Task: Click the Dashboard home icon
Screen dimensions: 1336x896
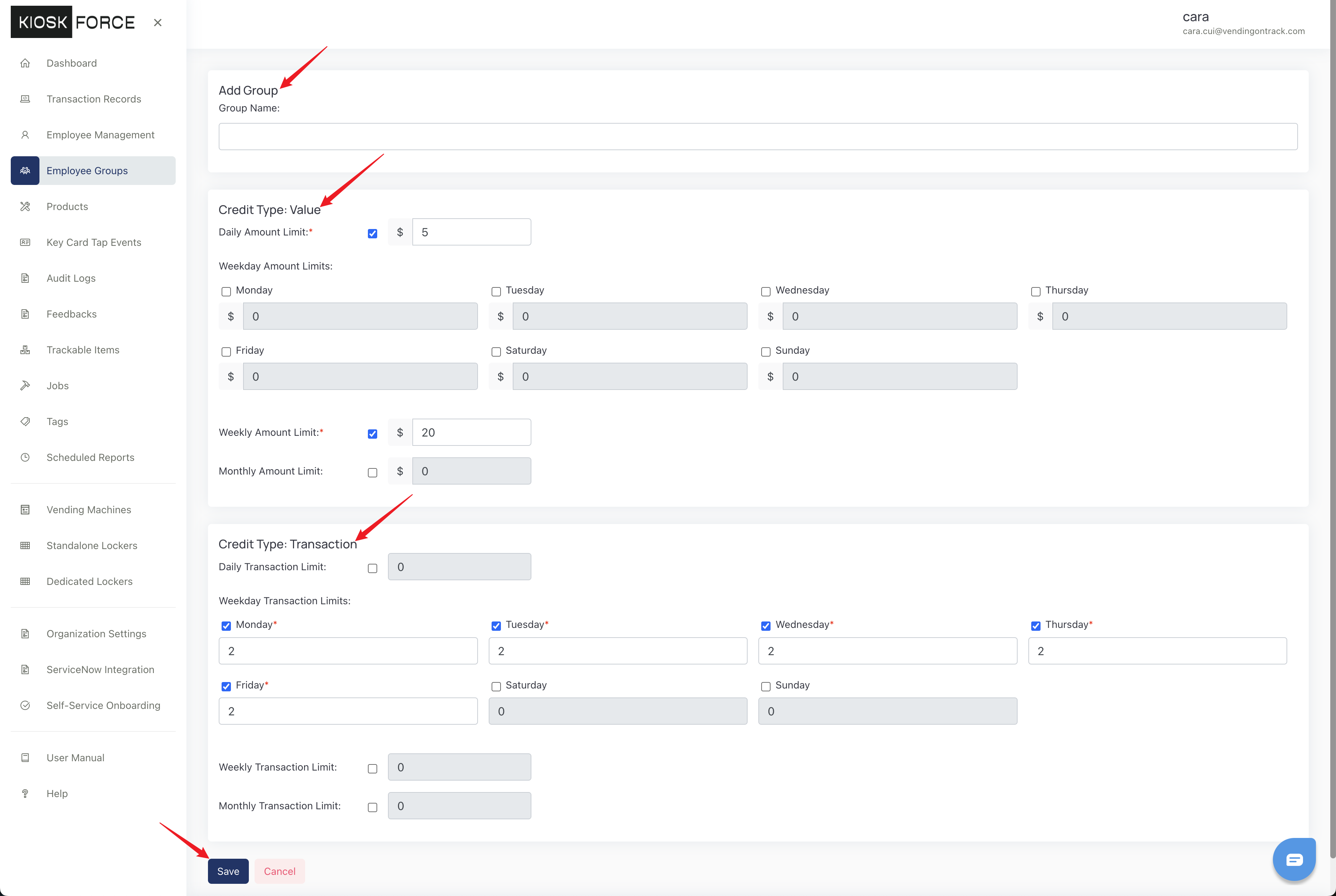Action: point(25,63)
